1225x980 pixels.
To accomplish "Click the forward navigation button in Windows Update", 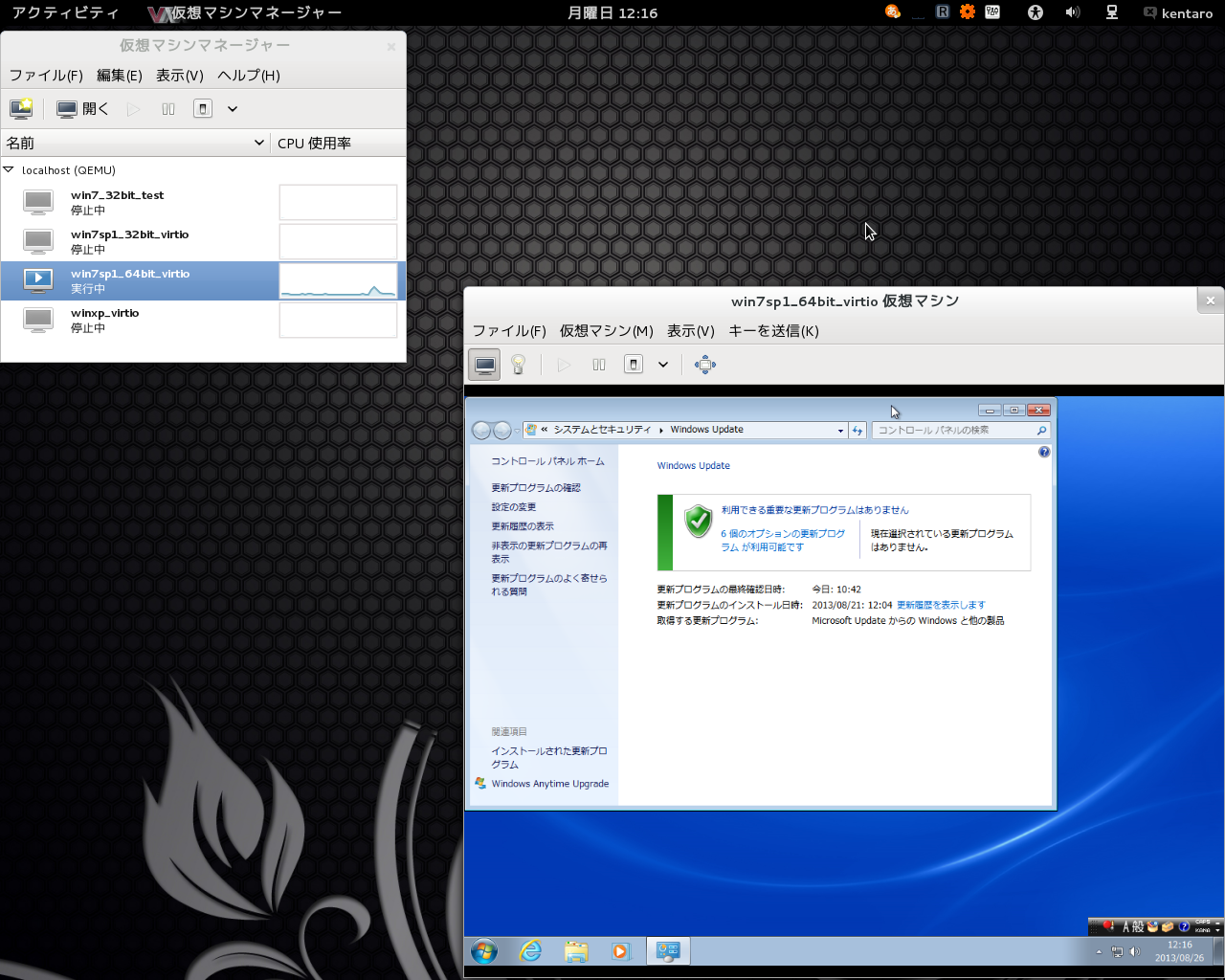I will click(501, 431).
